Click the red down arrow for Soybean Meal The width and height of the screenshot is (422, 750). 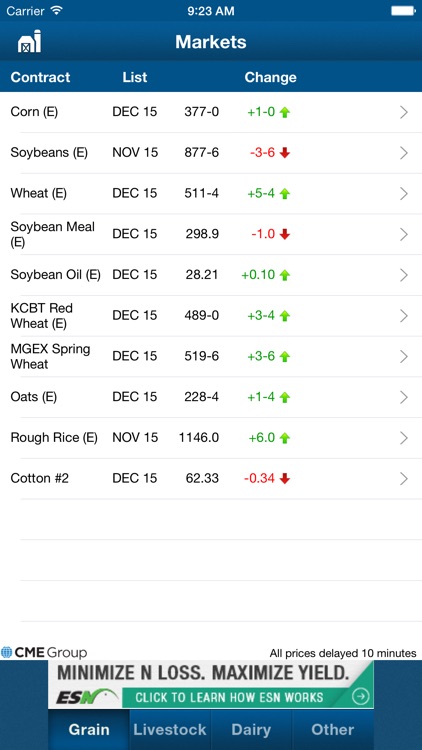pos(285,234)
